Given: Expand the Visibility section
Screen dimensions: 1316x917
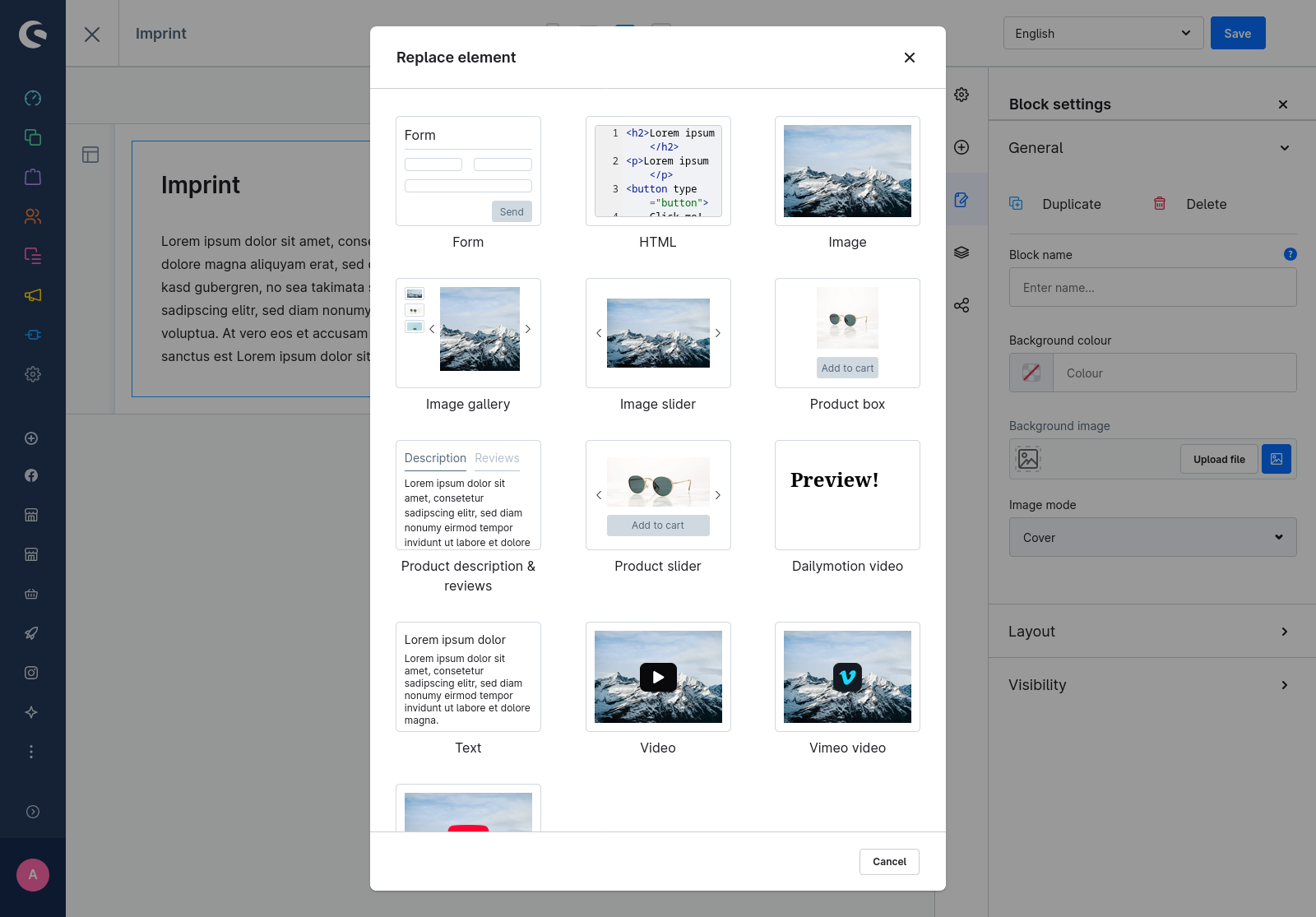Looking at the screenshot, I should 1151,685.
